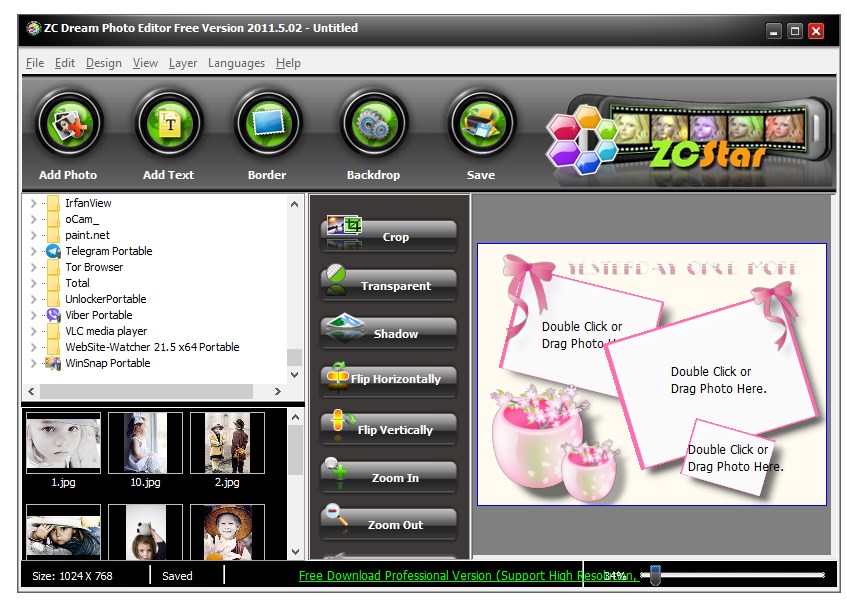
Task: Click the Zoom In tool
Action: (x=394, y=476)
